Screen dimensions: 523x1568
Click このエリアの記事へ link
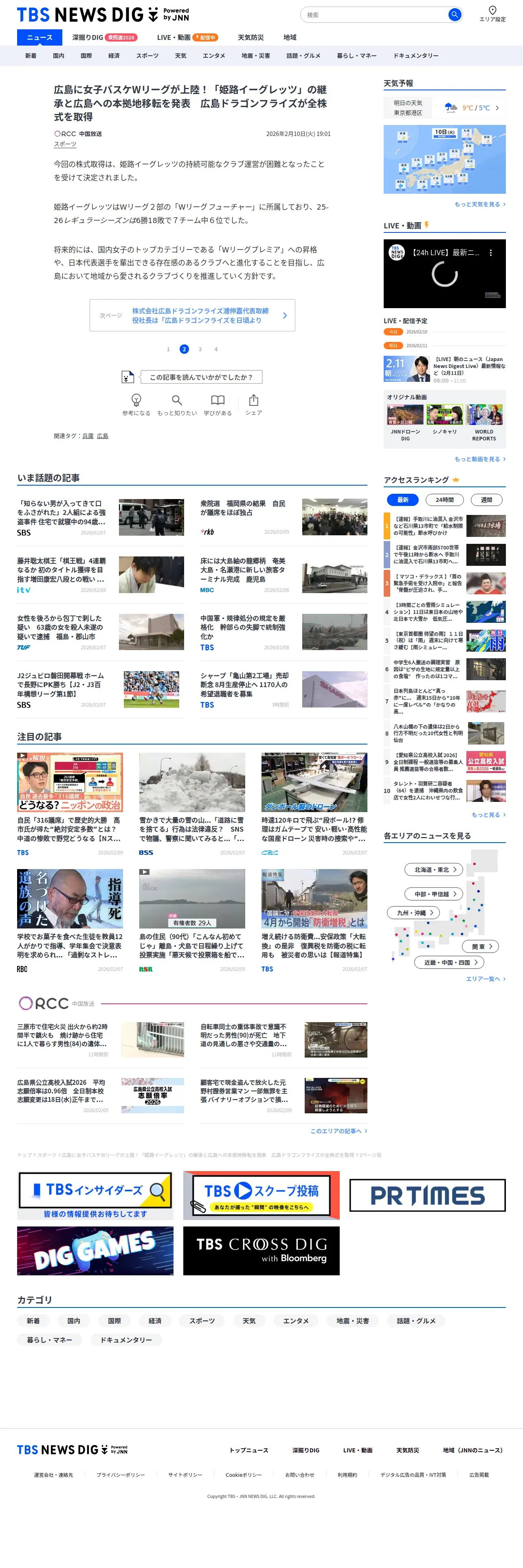click(x=338, y=1131)
